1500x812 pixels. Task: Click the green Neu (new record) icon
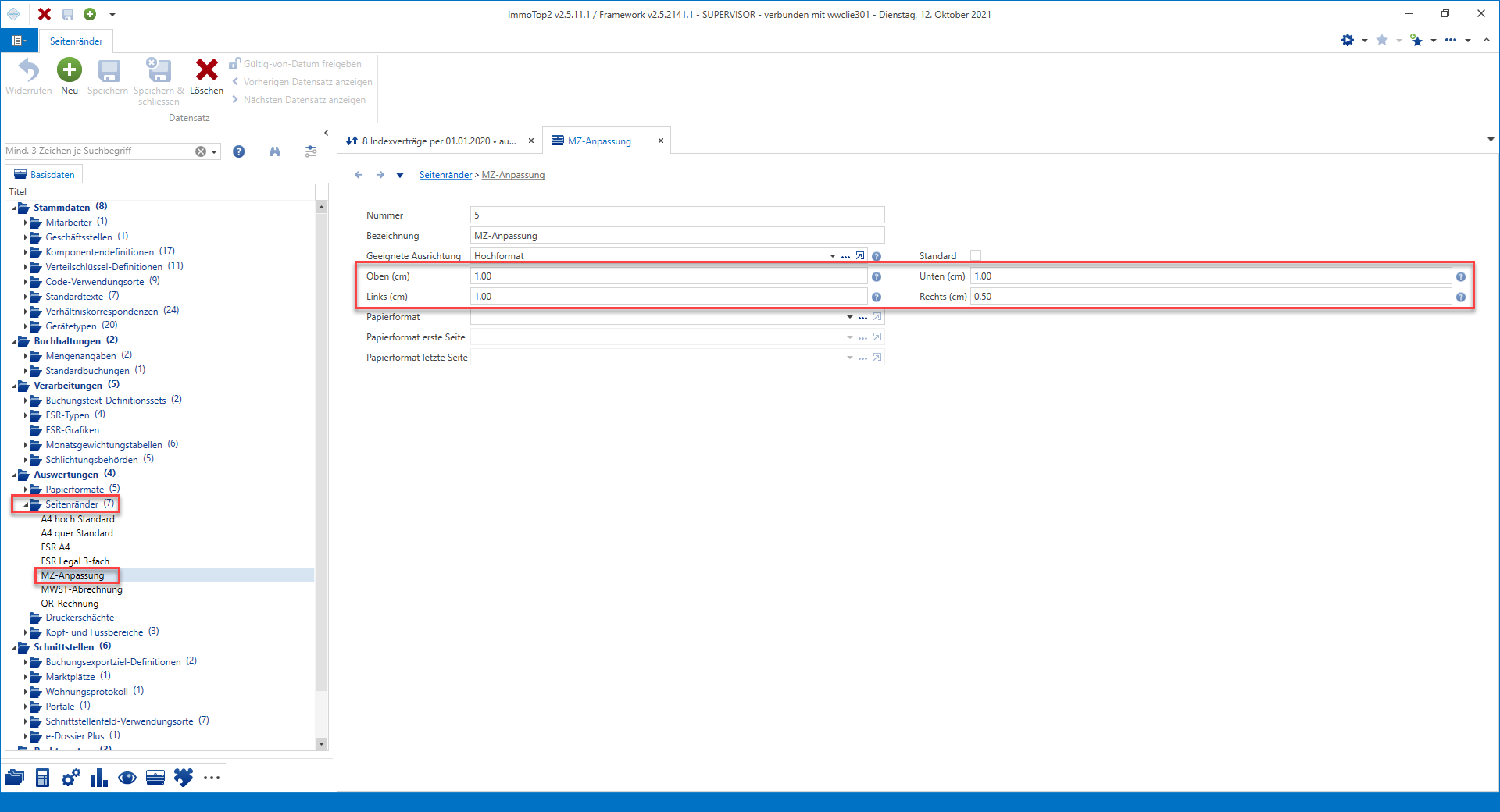tap(70, 70)
